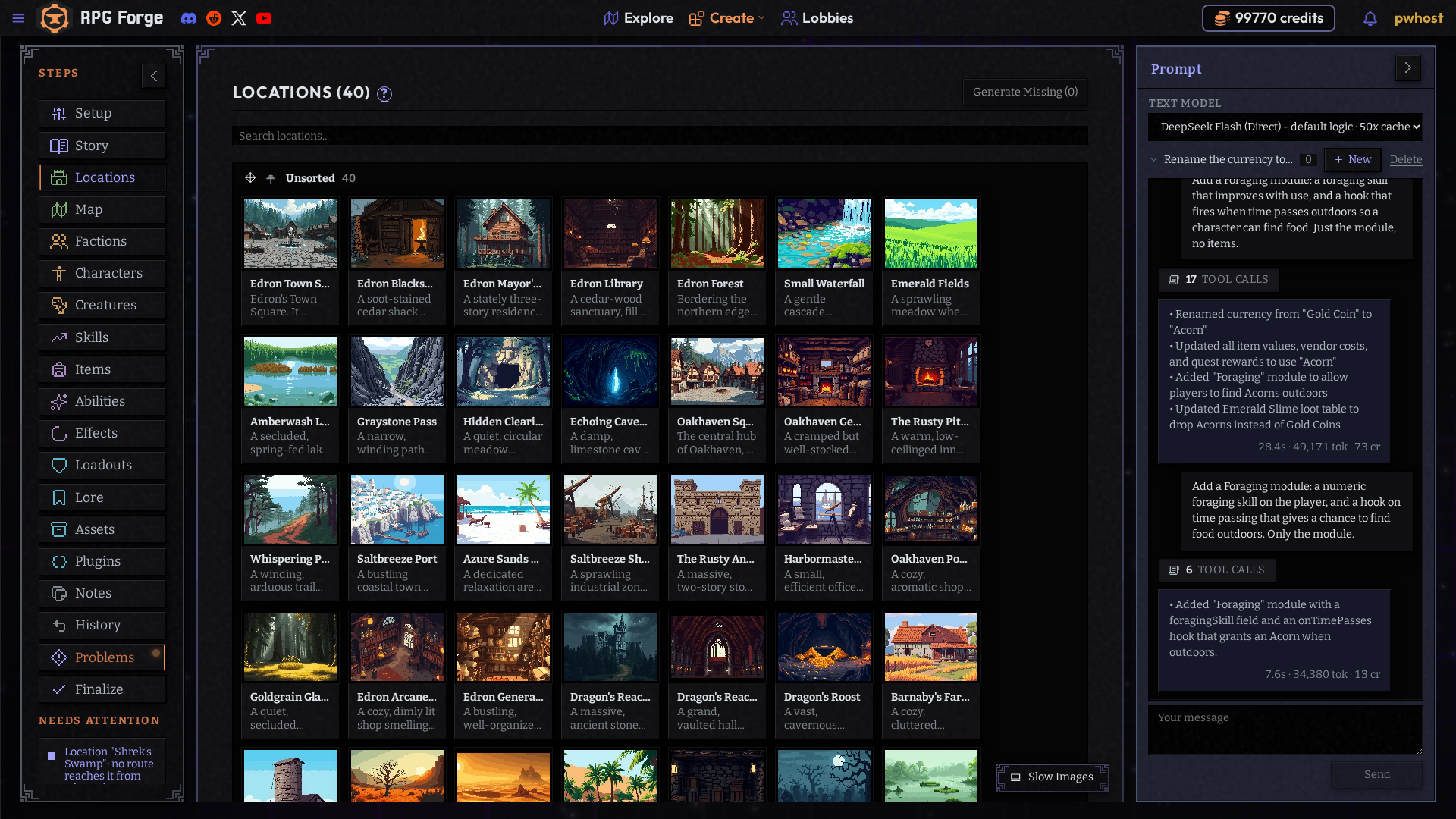Click the notifications bell icon

click(x=1370, y=18)
